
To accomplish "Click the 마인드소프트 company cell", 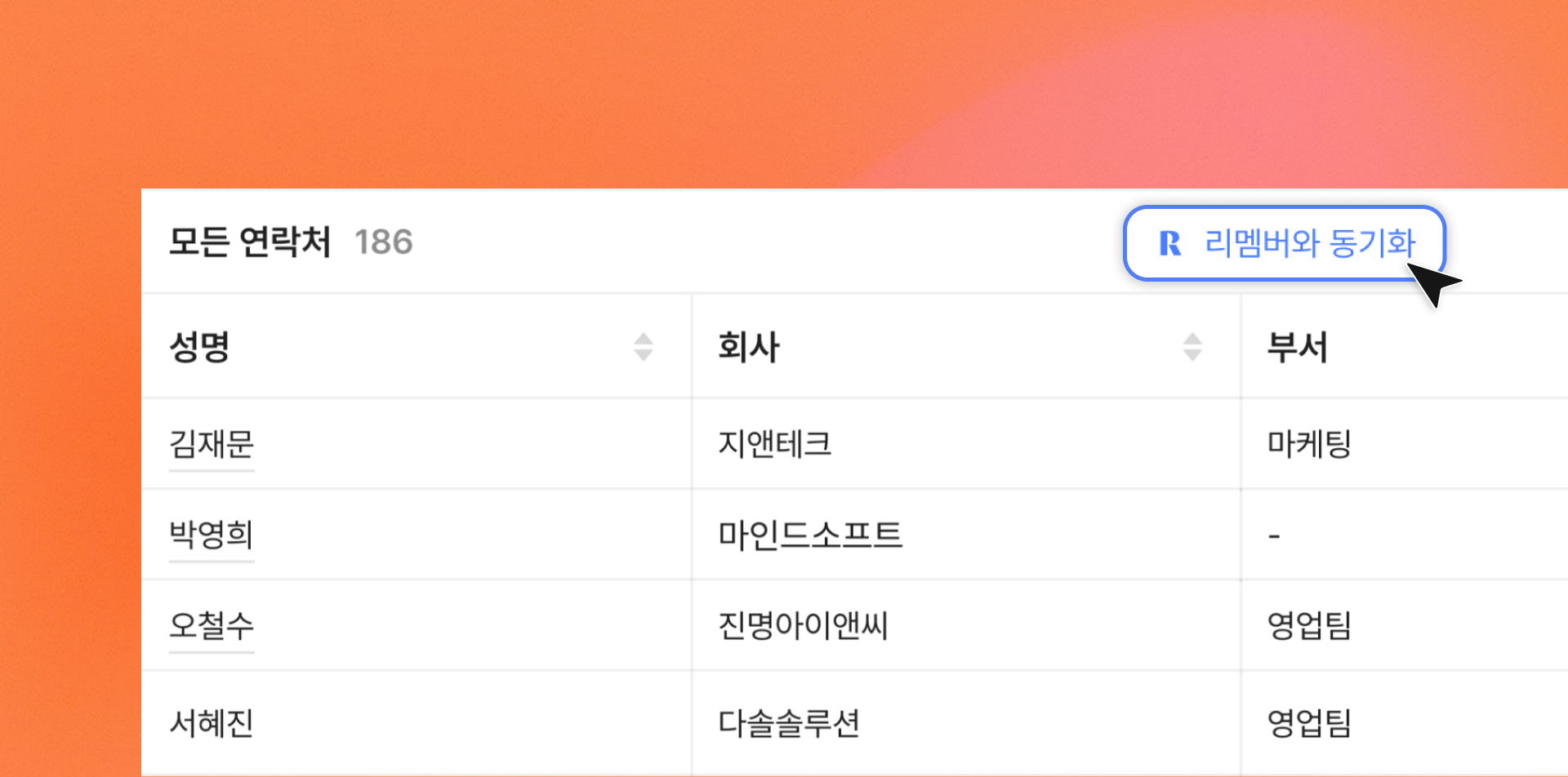I will 810,535.
